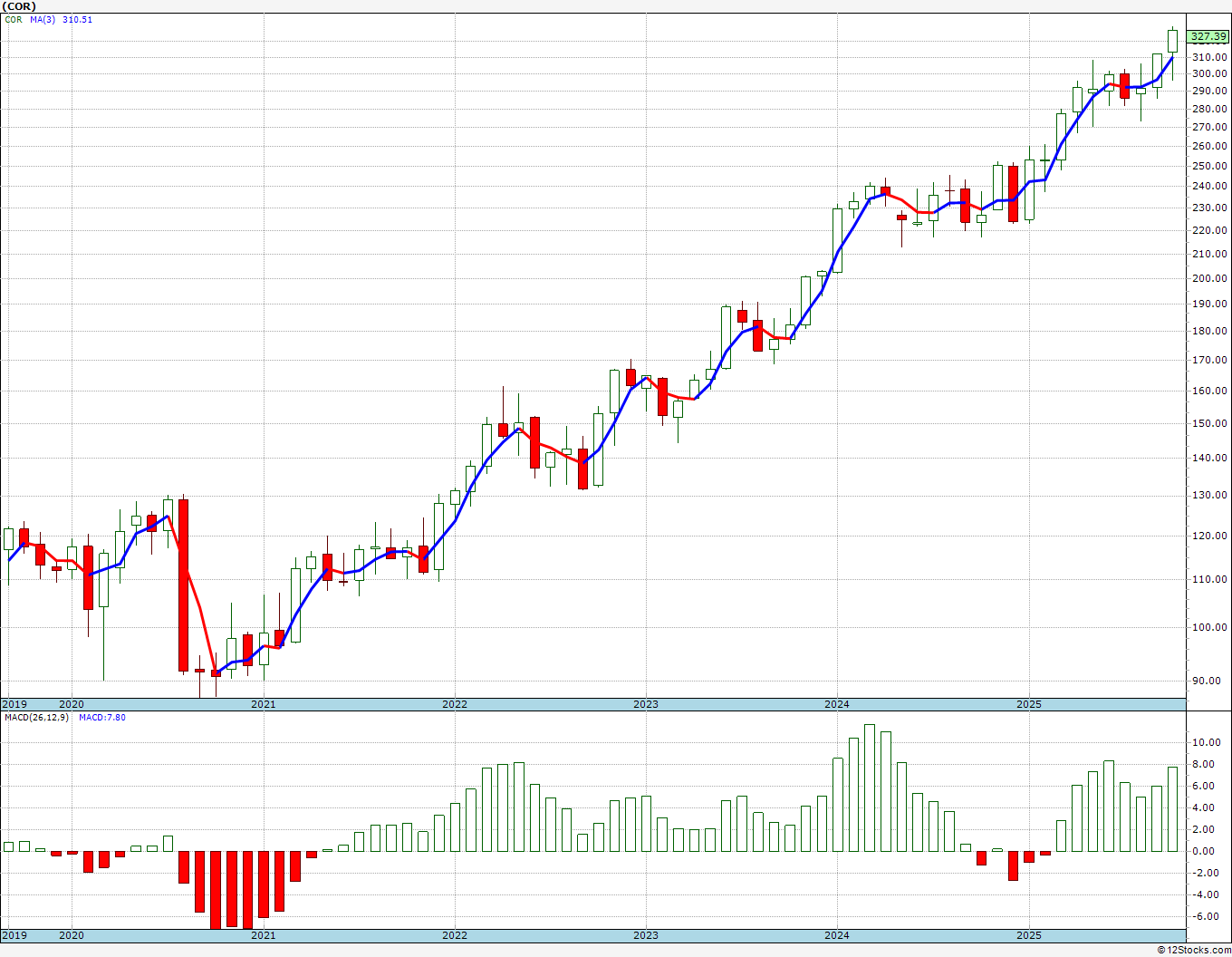Click 2021 on the price chart time axis
This screenshot has width=1232, height=957.
click(x=263, y=704)
